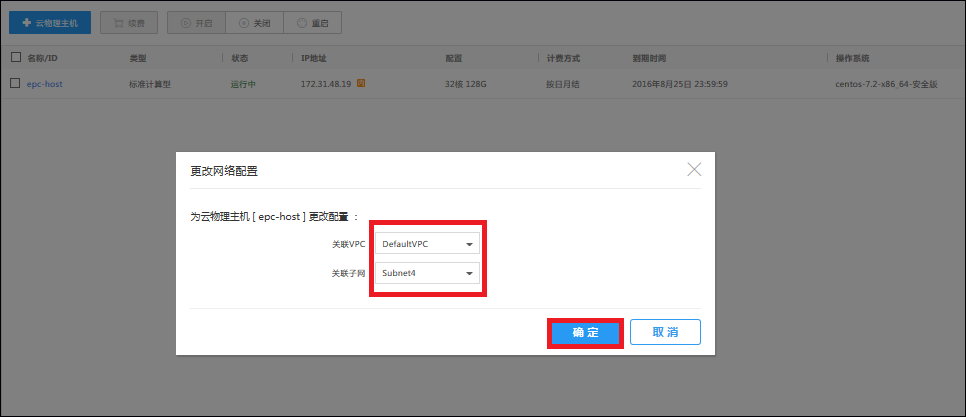Confirm changes with the 确定 button
The height and width of the screenshot is (417, 966).
tap(585, 332)
